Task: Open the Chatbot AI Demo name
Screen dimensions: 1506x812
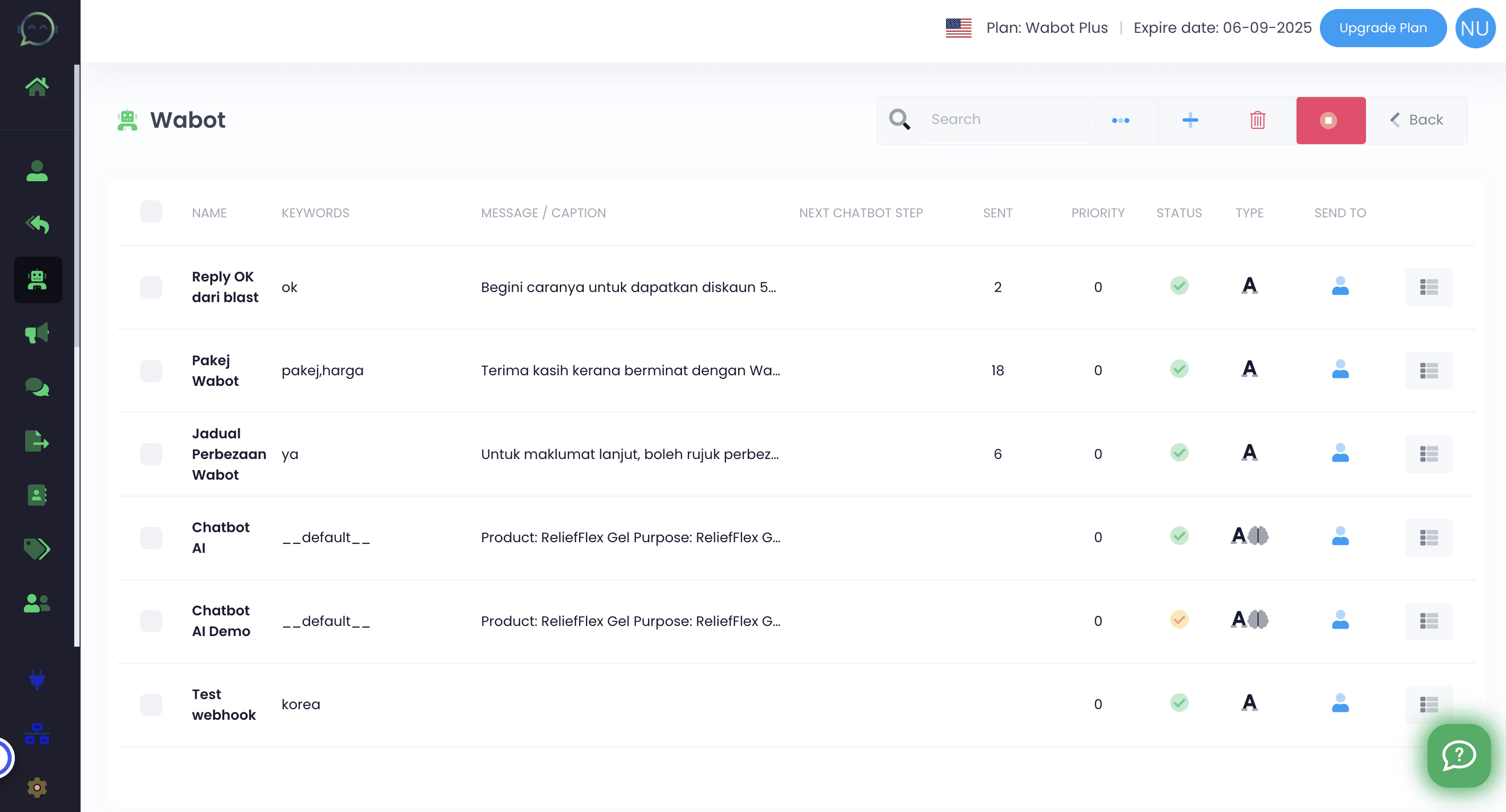Action: pyautogui.click(x=221, y=621)
